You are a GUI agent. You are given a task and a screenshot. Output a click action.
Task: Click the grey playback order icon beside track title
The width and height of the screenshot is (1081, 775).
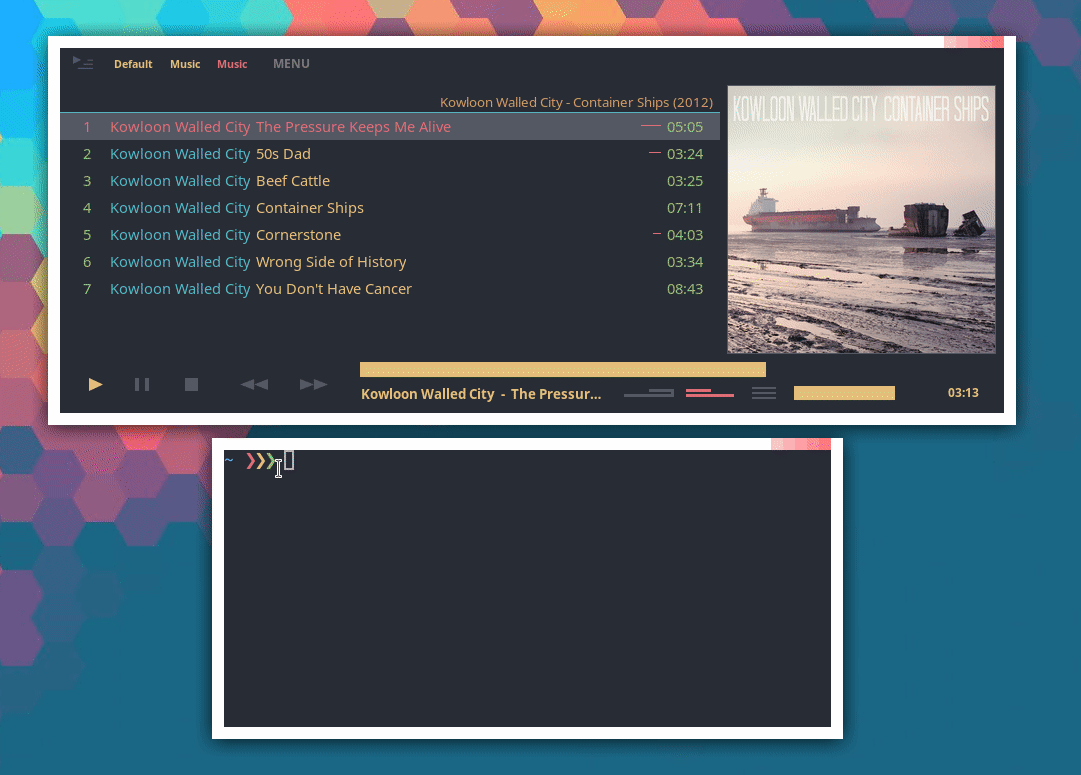click(648, 393)
